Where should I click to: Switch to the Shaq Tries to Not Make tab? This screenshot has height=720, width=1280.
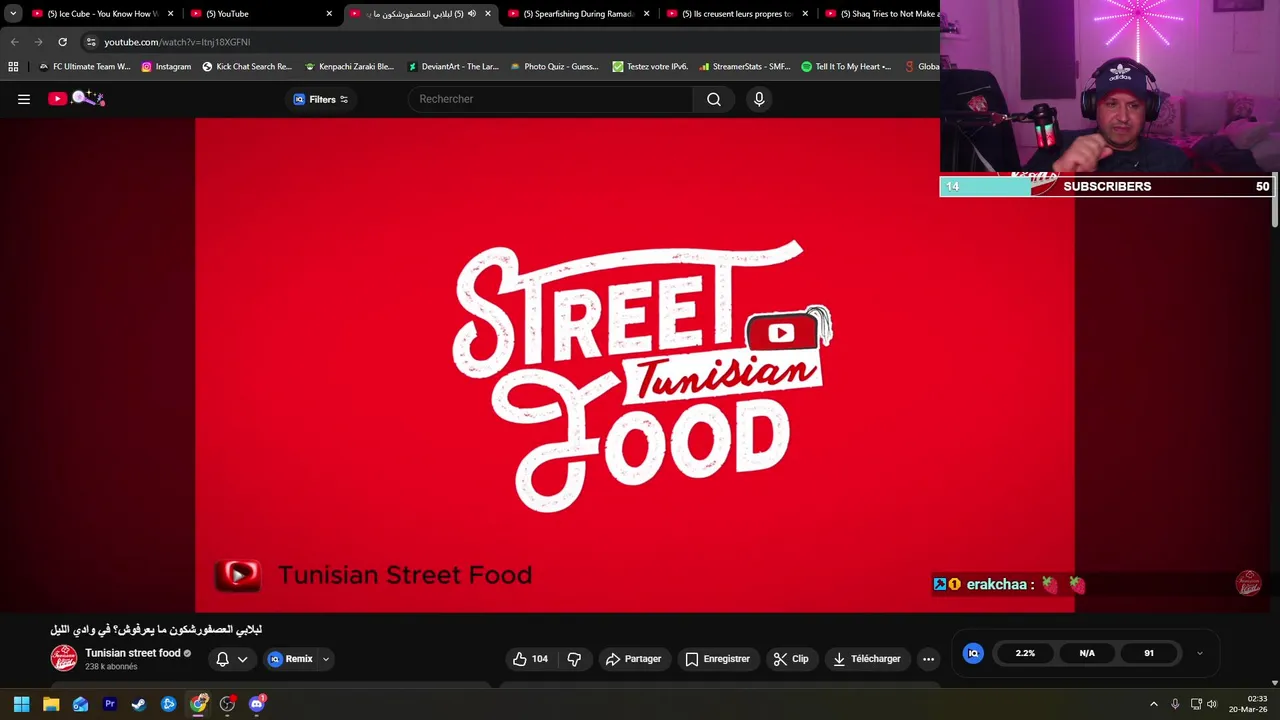(881, 14)
